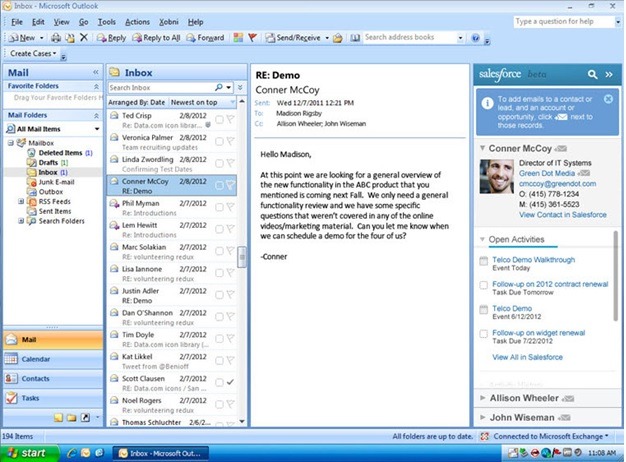Viewport: 626px width, 462px height.
Task: Click the message list scrollbar thumb
Action: (242, 257)
